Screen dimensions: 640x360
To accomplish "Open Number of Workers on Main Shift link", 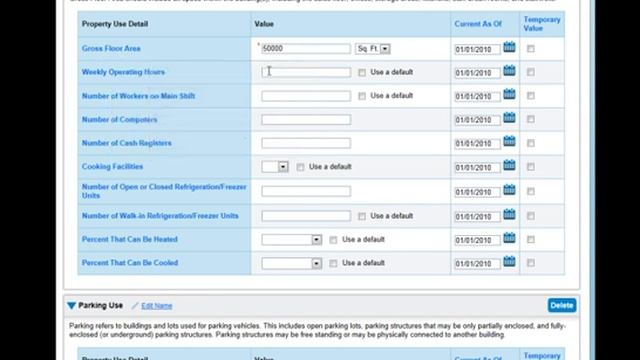I will (x=138, y=96).
